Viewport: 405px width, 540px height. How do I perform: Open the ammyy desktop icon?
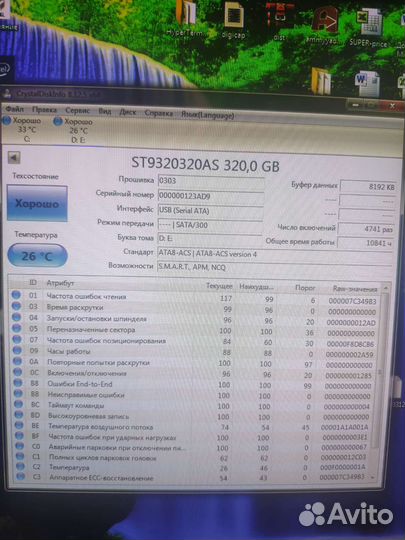[x=322, y=25]
